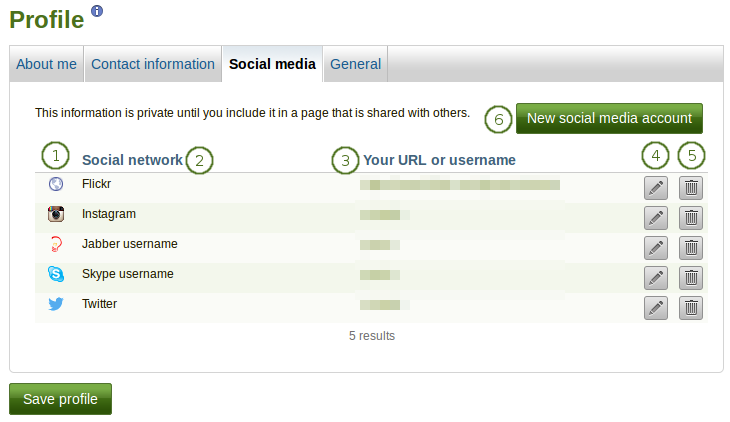Viewport: 730px width, 422px height.
Task: Select the Social media tab
Action: (272, 64)
